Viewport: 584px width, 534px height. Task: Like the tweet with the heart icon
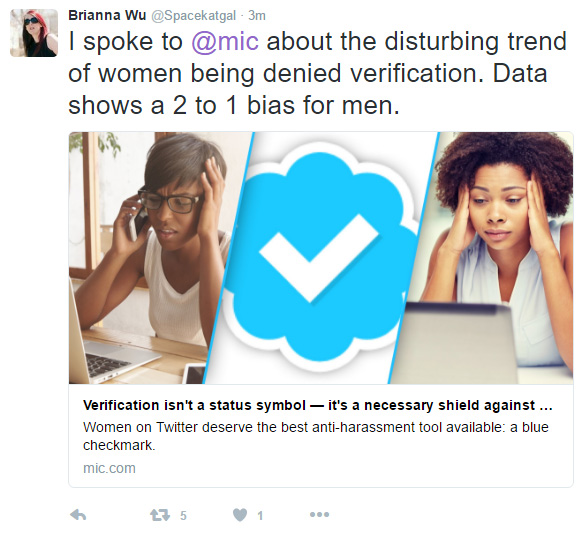point(240,515)
